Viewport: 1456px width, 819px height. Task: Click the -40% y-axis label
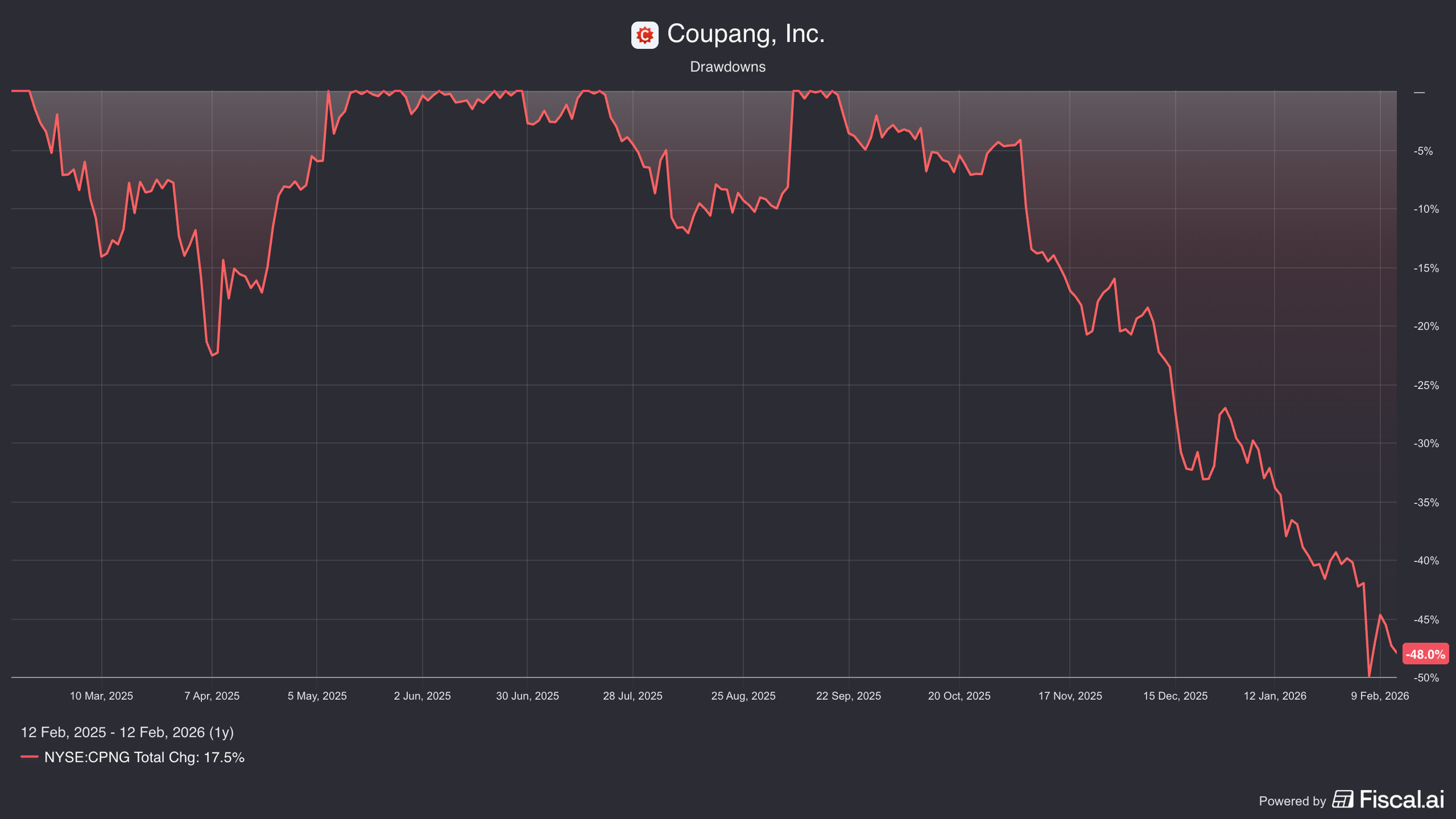point(1426,561)
